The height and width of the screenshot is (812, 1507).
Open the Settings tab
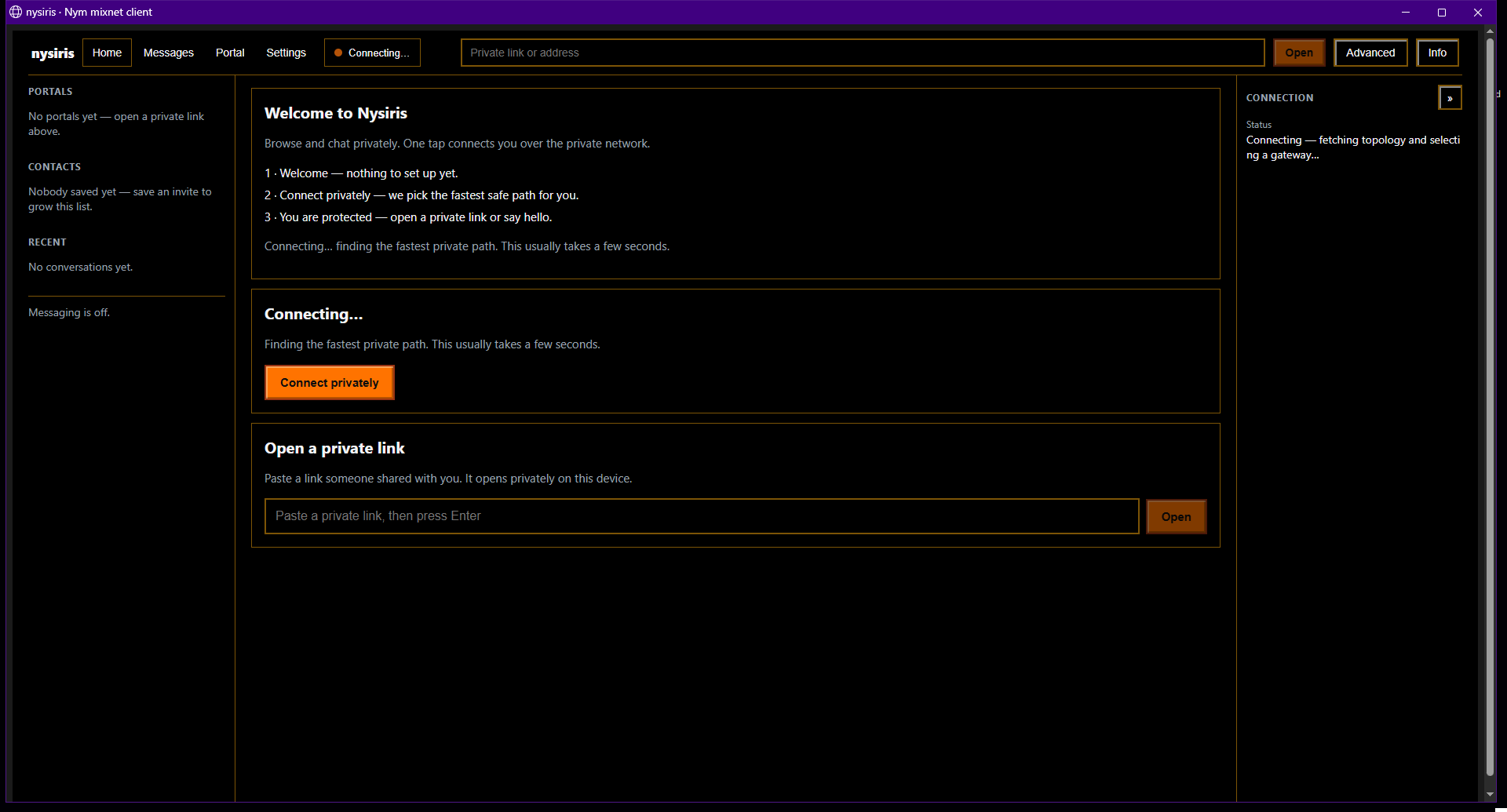[x=286, y=53]
